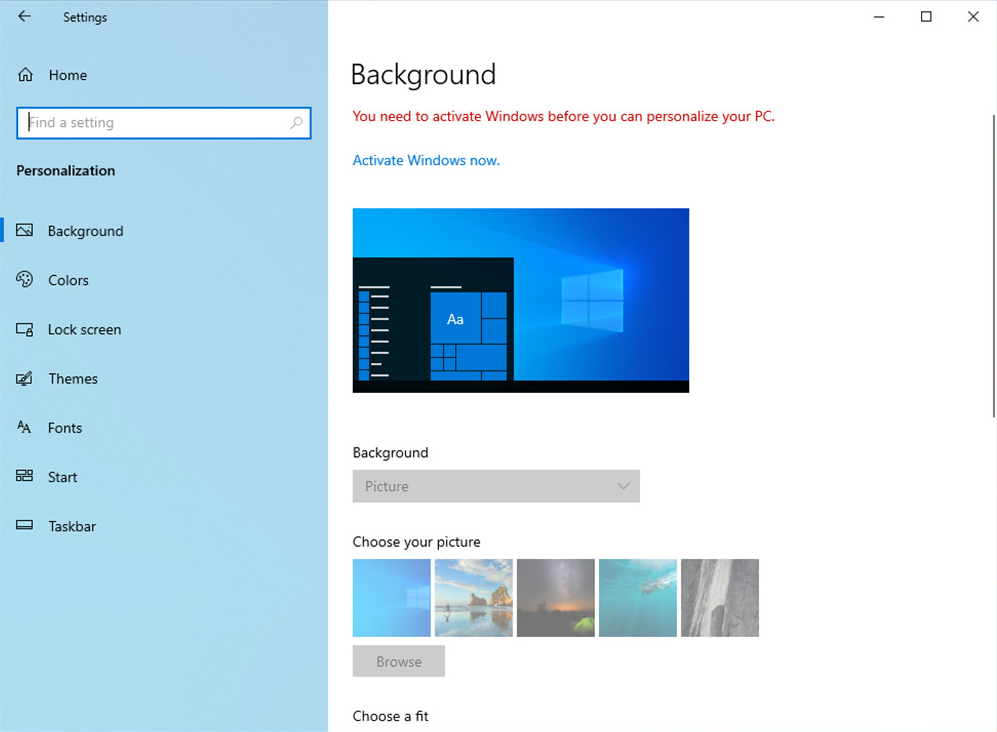Click the Background picture icon in sidebar

tap(24, 230)
